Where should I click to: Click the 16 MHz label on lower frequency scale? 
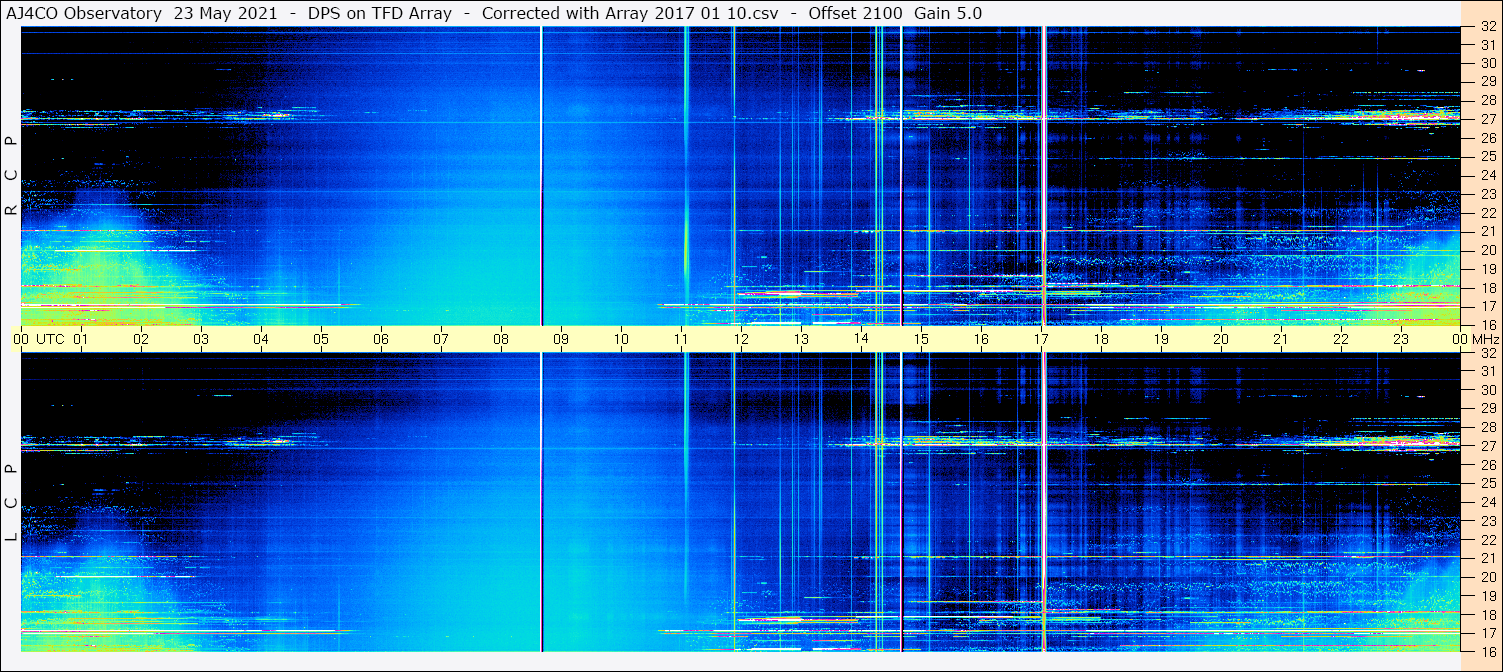pyautogui.click(x=1488, y=651)
